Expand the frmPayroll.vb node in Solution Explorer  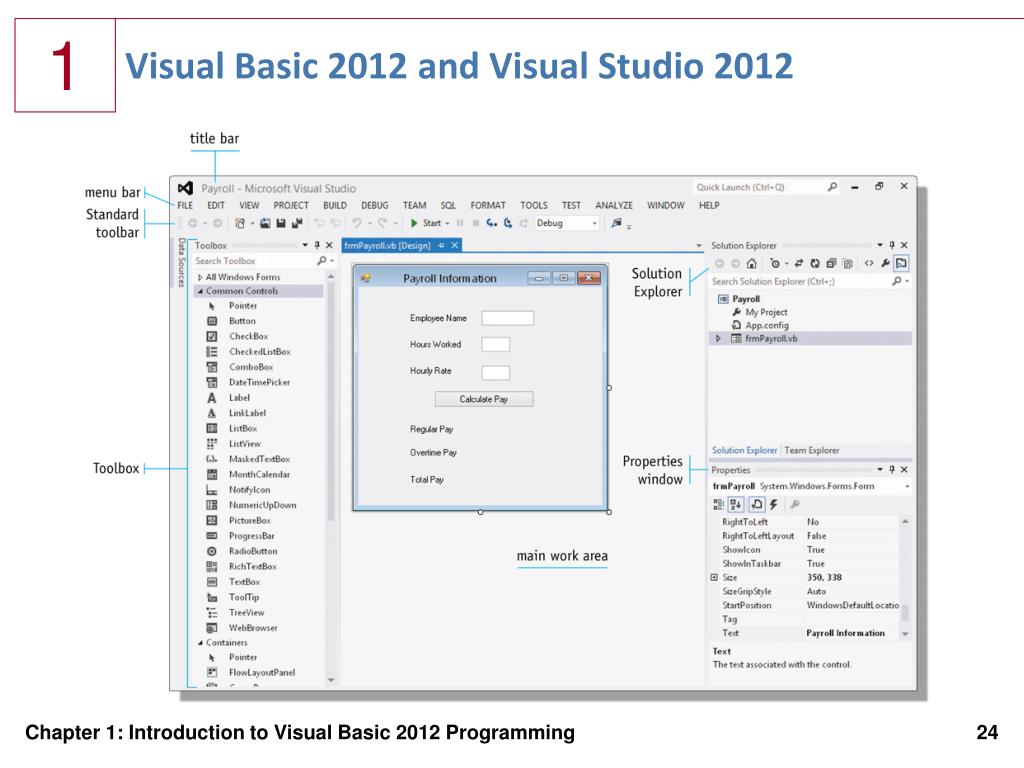[x=718, y=339]
